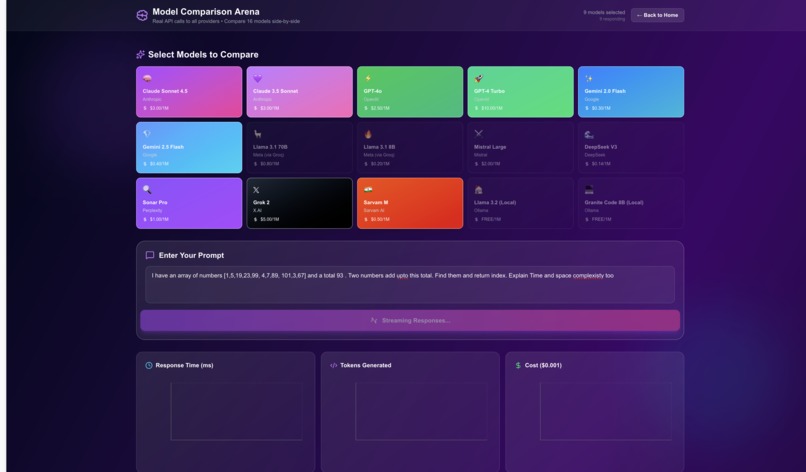Enable the Llama 3.2 (Local) model card
806x472 pixels.
click(x=520, y=203)
